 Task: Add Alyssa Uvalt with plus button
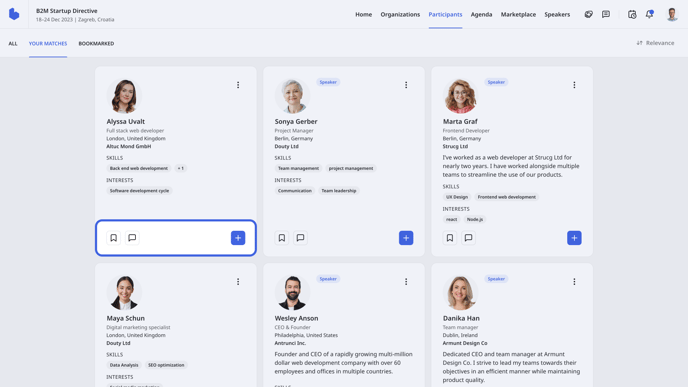[238, 238]
